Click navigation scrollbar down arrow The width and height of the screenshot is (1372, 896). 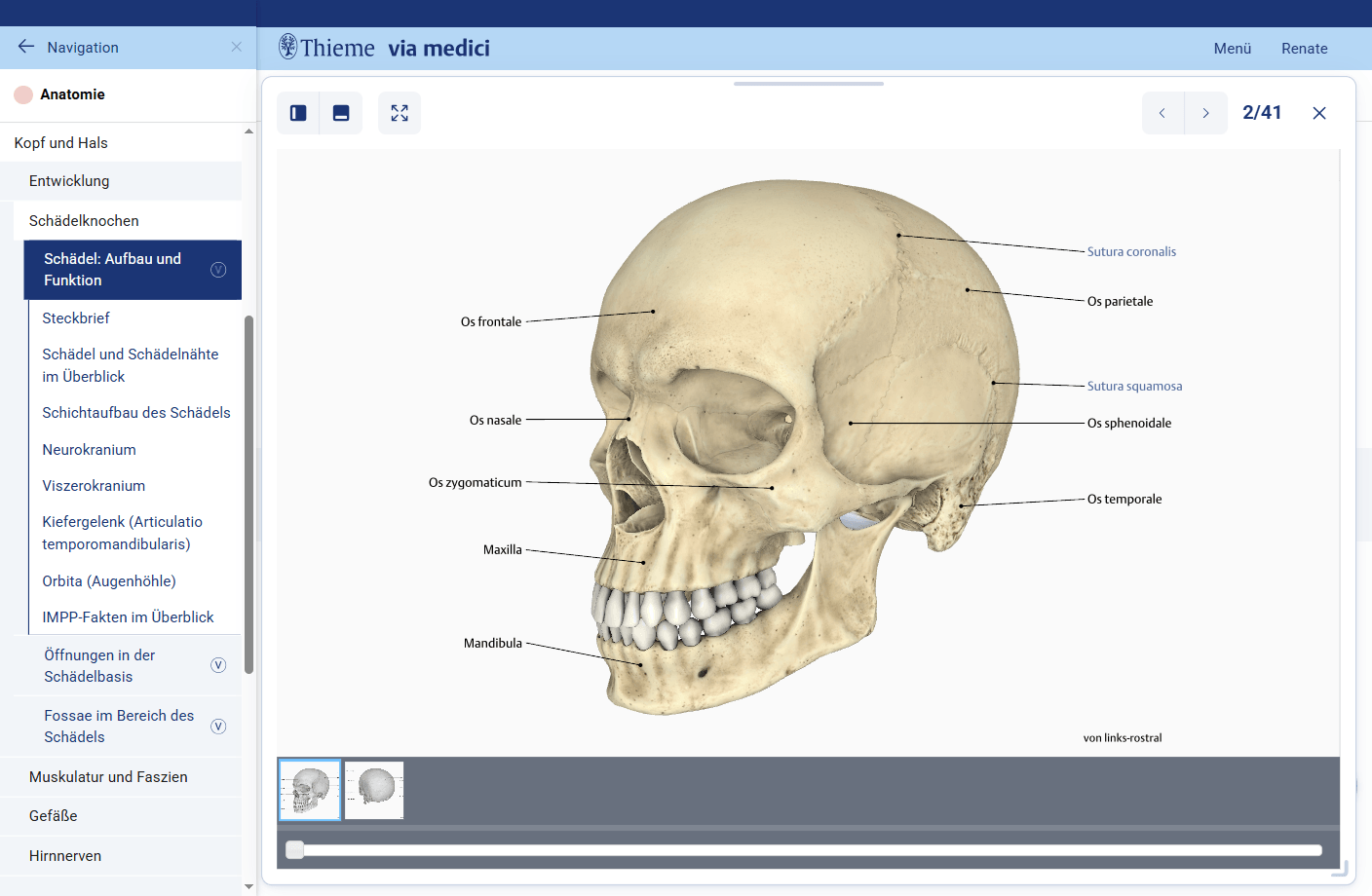point(248,887)
